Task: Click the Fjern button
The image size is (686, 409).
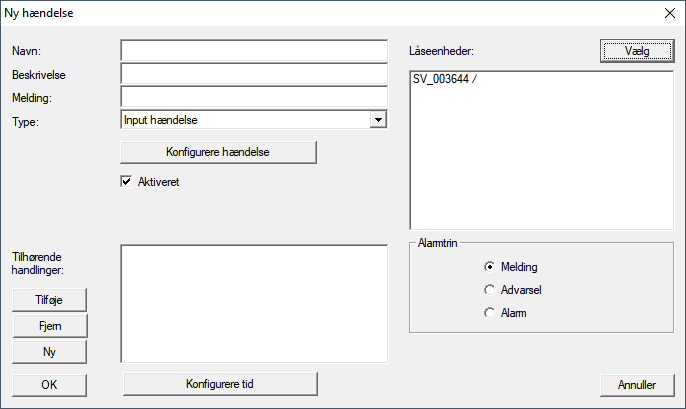Action: [x=49, y=326]
